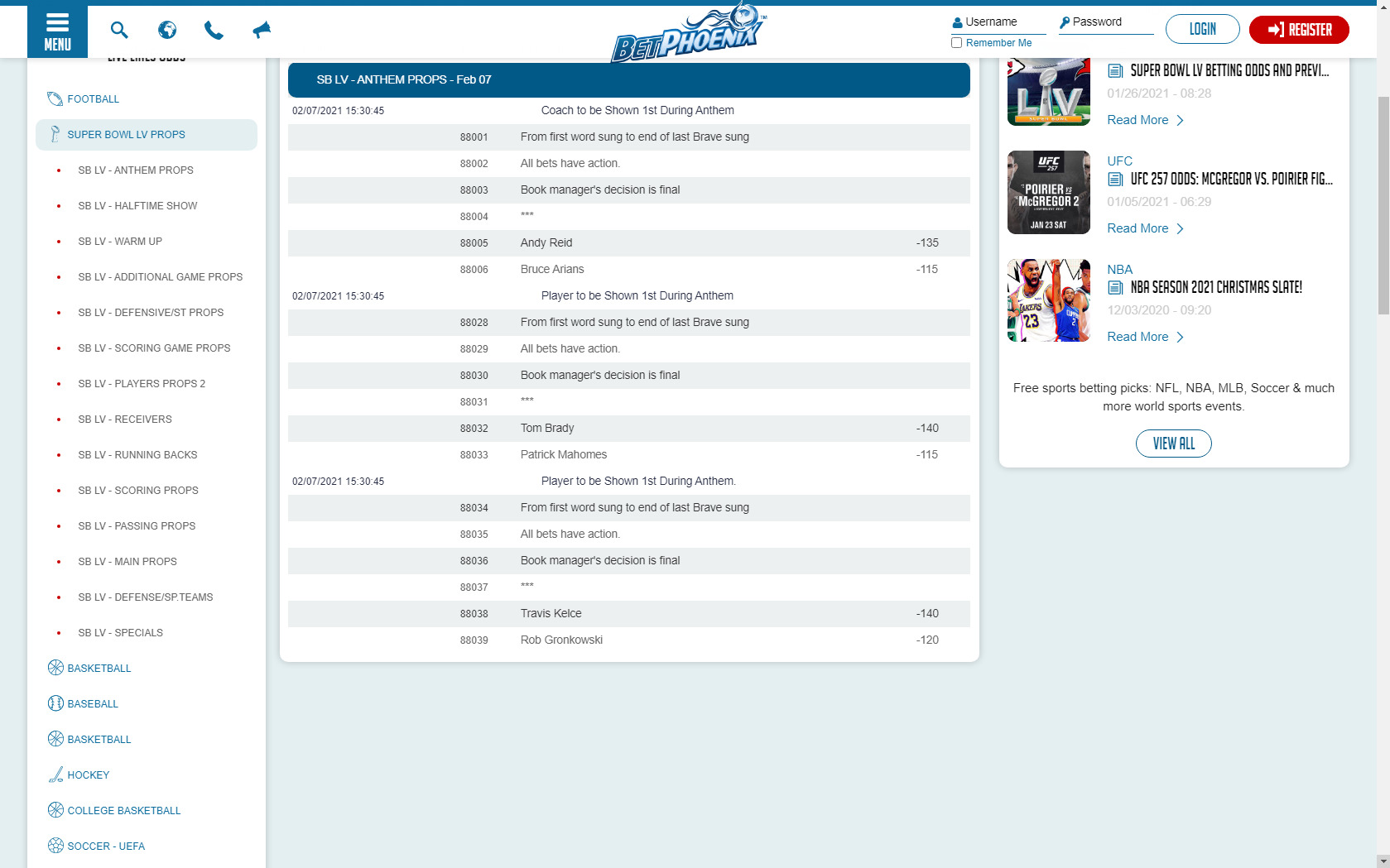Click the article icon beside NBA Season headline

click(1115, 288)
